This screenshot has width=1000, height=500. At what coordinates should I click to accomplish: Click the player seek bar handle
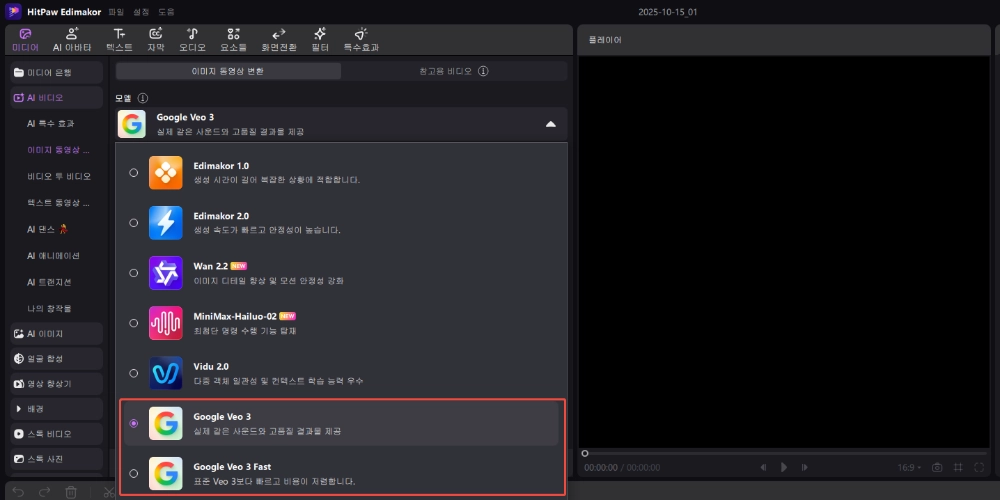pos(585,453)
